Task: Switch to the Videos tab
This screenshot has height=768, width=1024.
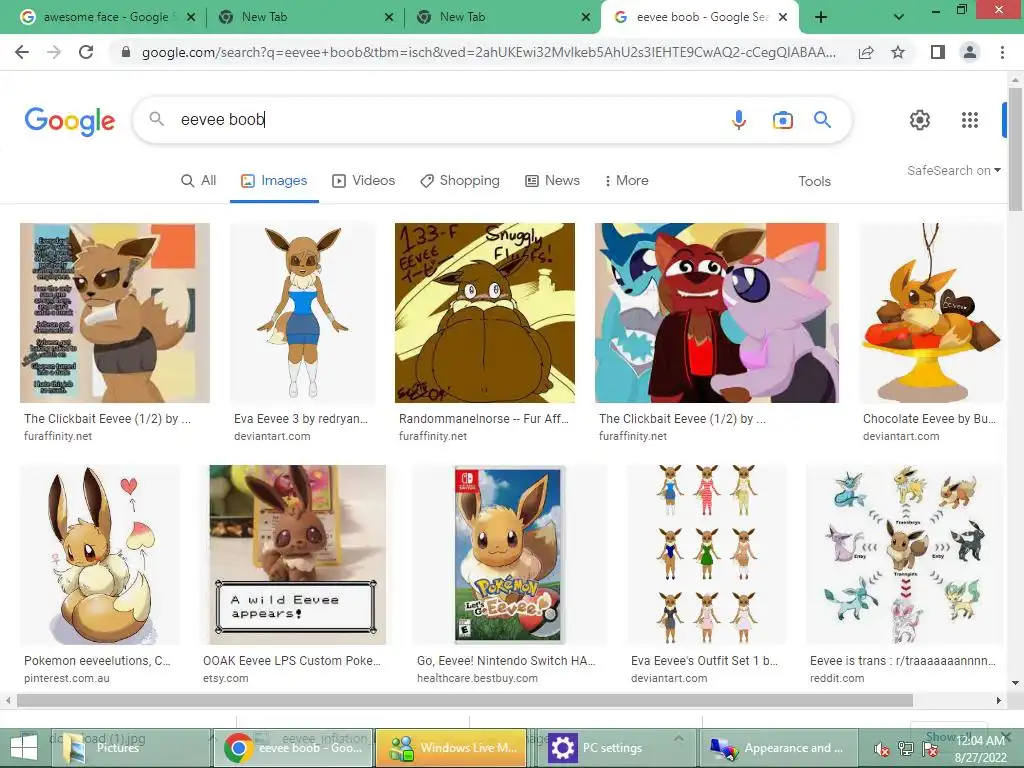Action: pyautogui.click(x=364, y=181)
